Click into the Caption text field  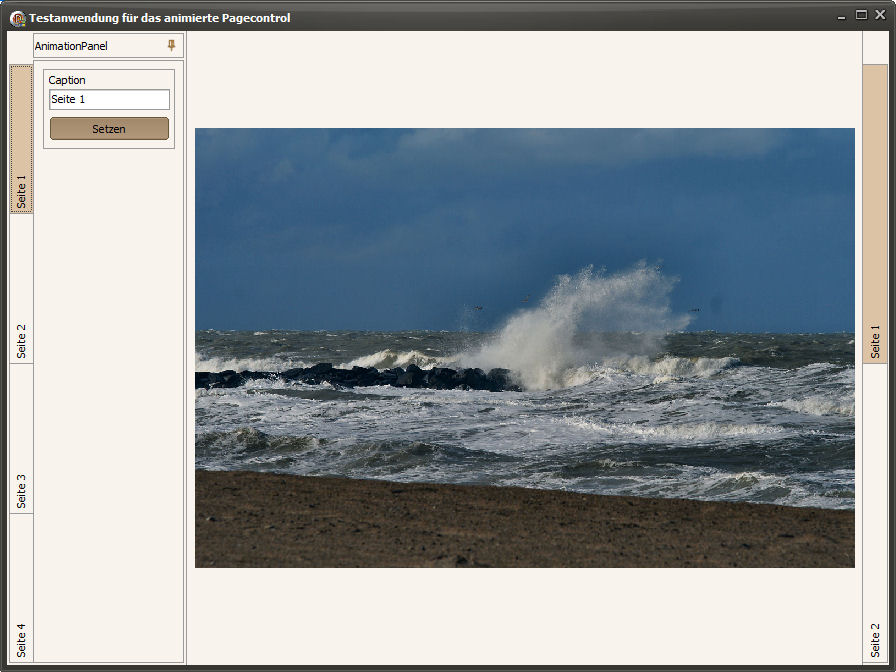point(109,100)
